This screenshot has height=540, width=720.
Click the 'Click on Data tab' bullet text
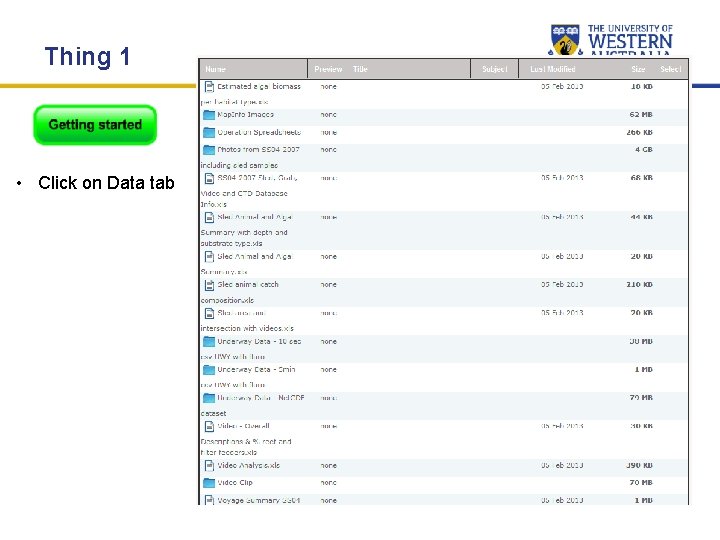pyautogui.click(x=106, y=183)
